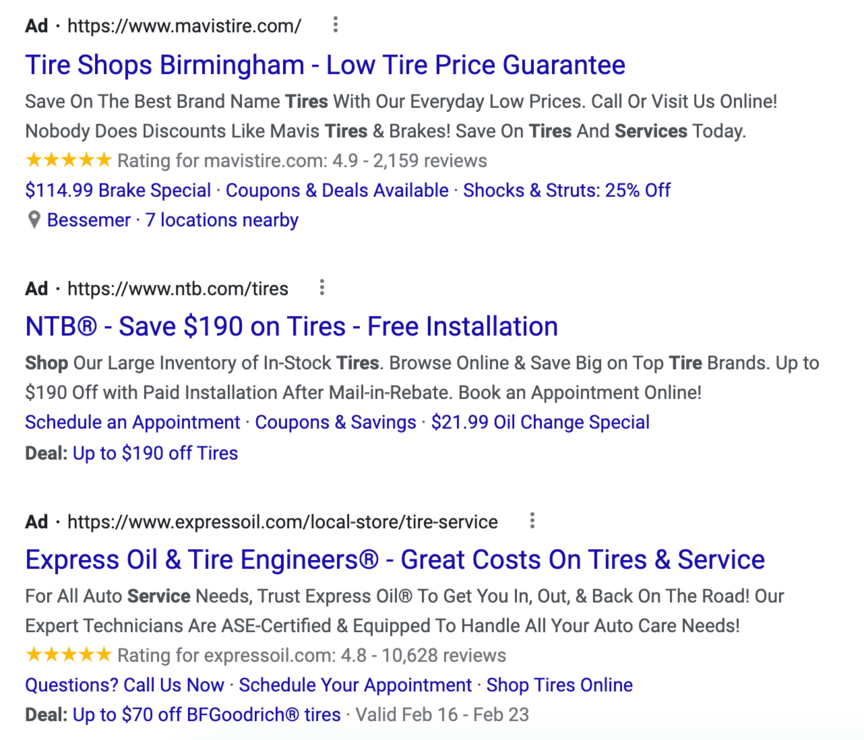This screenshot has width=864, height=740.
Task: Open Coupons & Deals Available sitelink
Action: (x=337, y=190)
